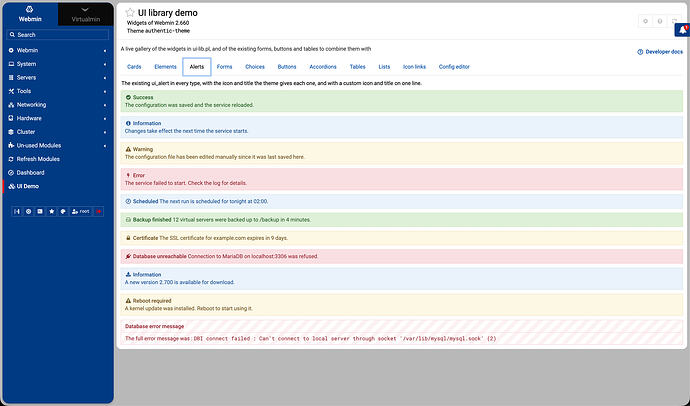Expand the Webmin sidebar category
Image resolution: width=690 pixels, height=406 pixels.
58,51
